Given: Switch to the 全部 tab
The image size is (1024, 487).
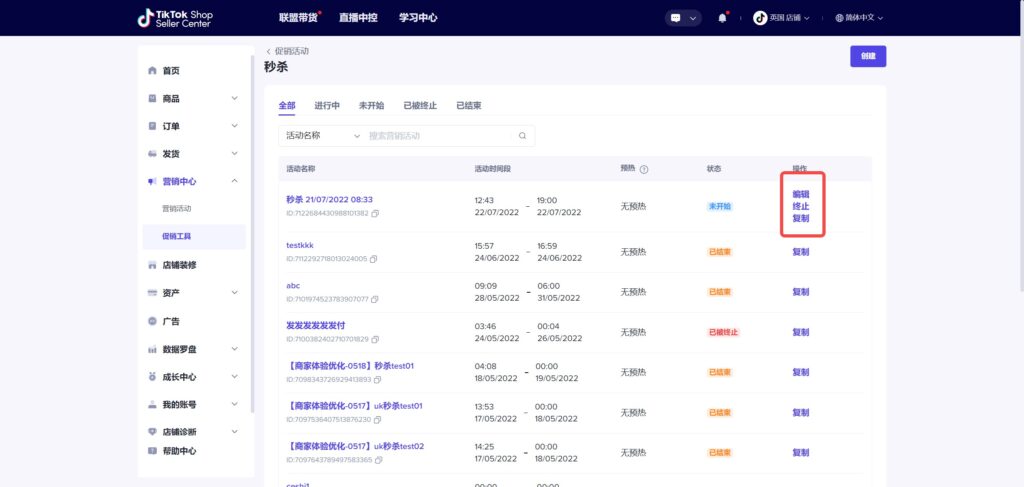Looking at the screenshot, I should (287, 106).
